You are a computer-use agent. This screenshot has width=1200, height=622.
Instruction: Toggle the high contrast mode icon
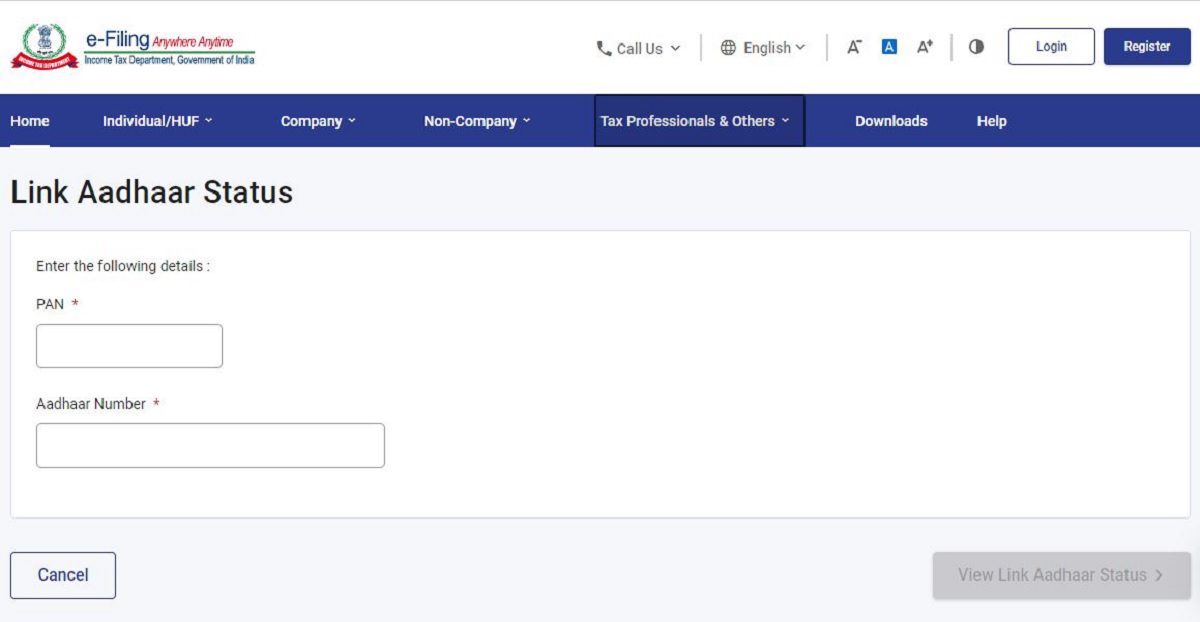coord(976,47)
